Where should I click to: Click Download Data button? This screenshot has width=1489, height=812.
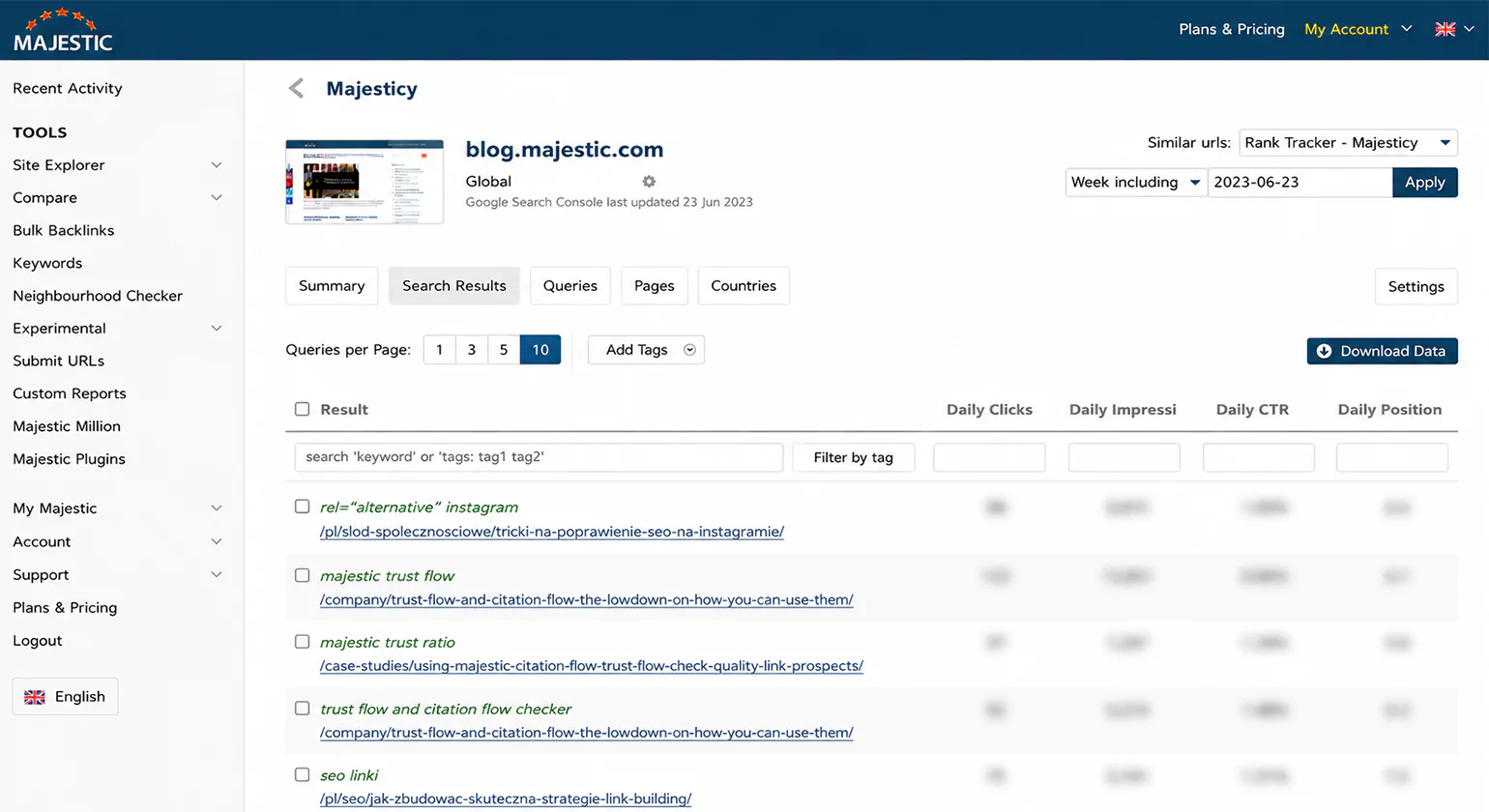[1383, 351]
